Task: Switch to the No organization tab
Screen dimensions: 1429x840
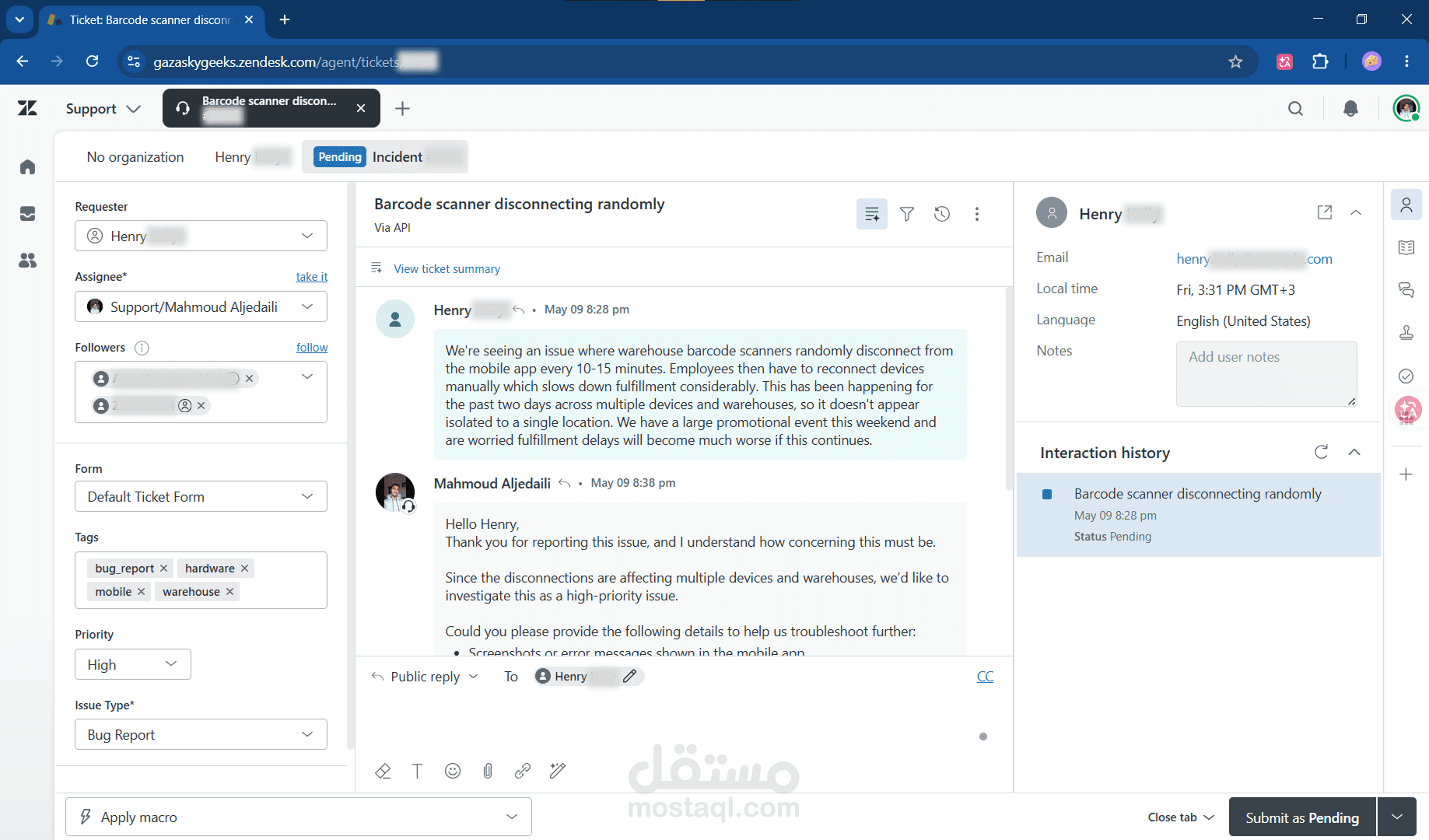Action: click(x=135, y=156)
